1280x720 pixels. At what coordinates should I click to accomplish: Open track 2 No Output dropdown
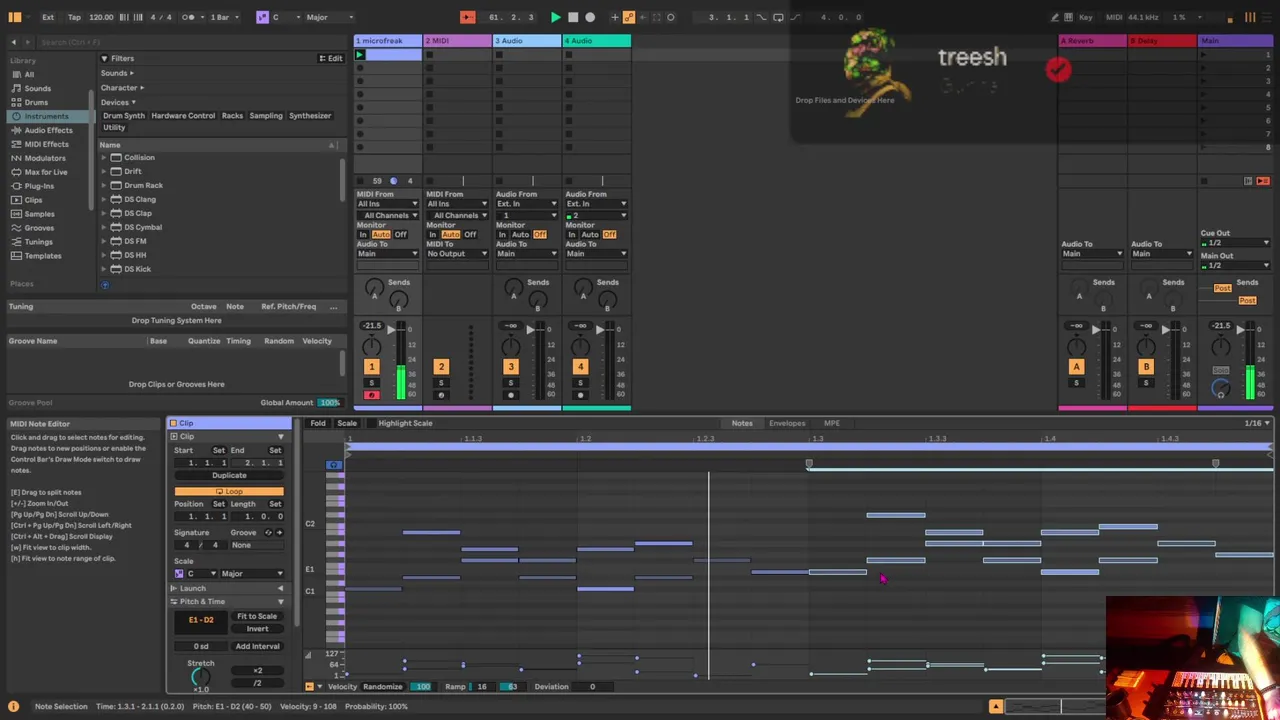pyautogui.click(x=457, y=254)
